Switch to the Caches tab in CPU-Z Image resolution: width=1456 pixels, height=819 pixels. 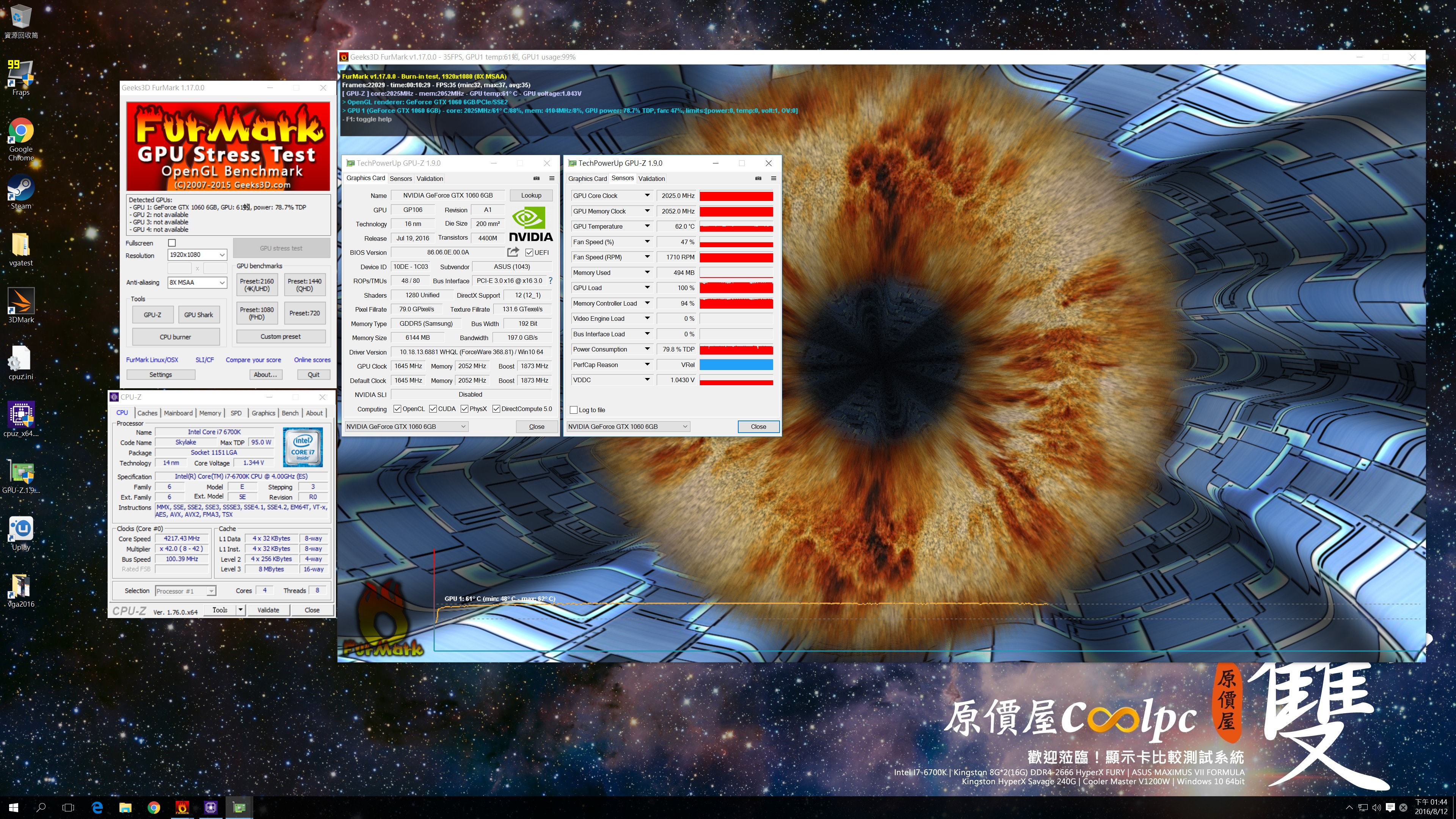coord(147,413)
